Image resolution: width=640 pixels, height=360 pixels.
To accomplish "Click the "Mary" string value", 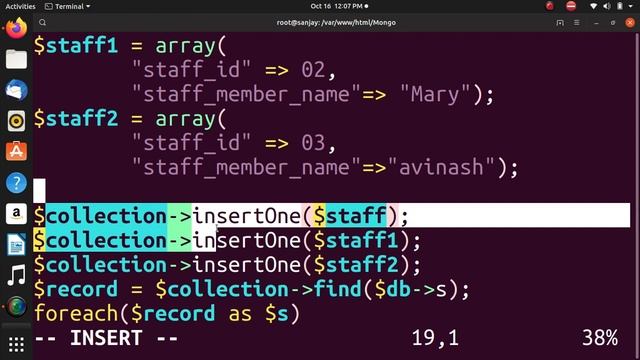I will pyautogui.click(x=435, y=94).
